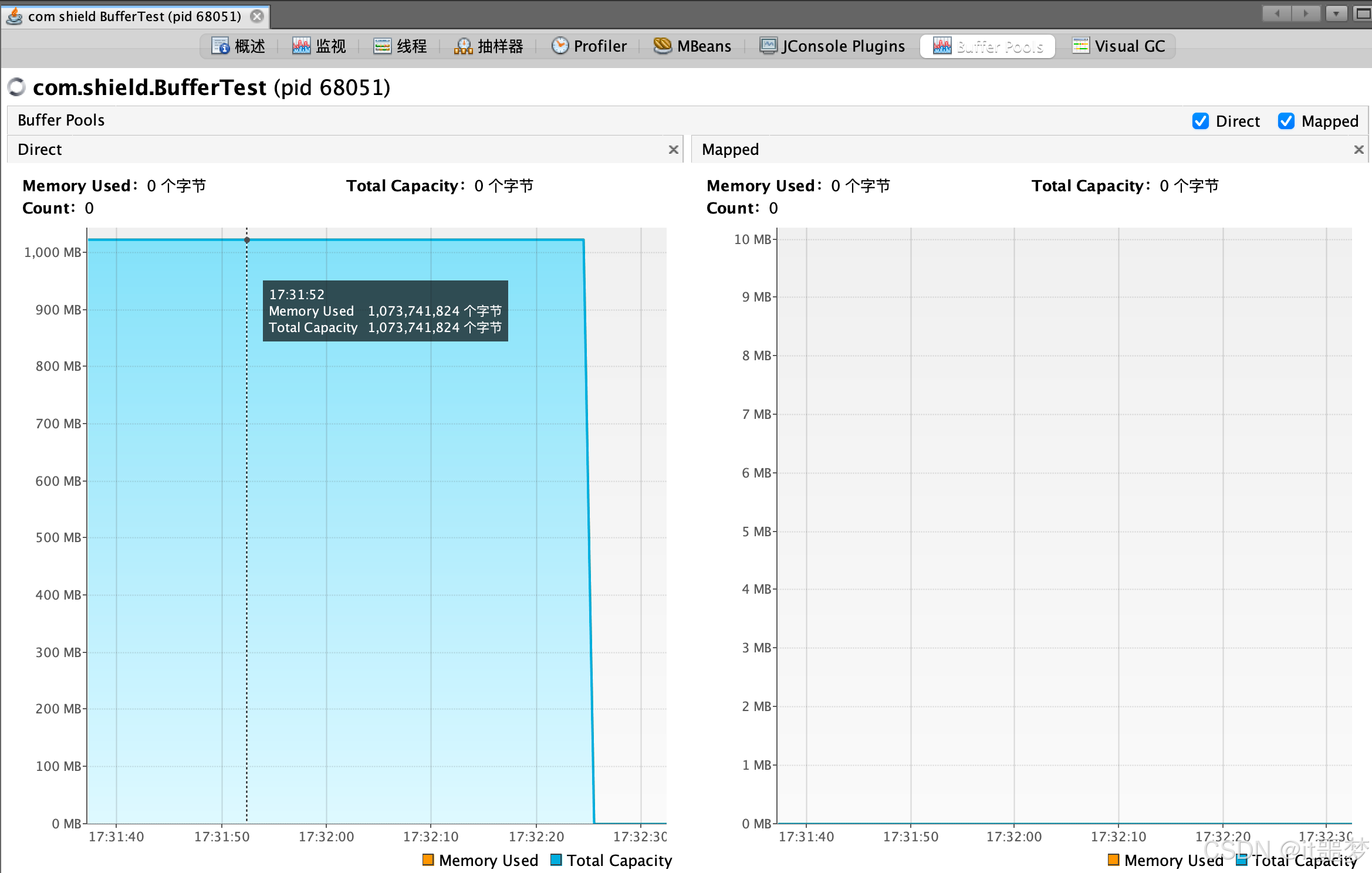The height and width of the screenshot is (873, 1372).
Task: Click the 监视 monitor chart icon
Action: pos(301,46)
